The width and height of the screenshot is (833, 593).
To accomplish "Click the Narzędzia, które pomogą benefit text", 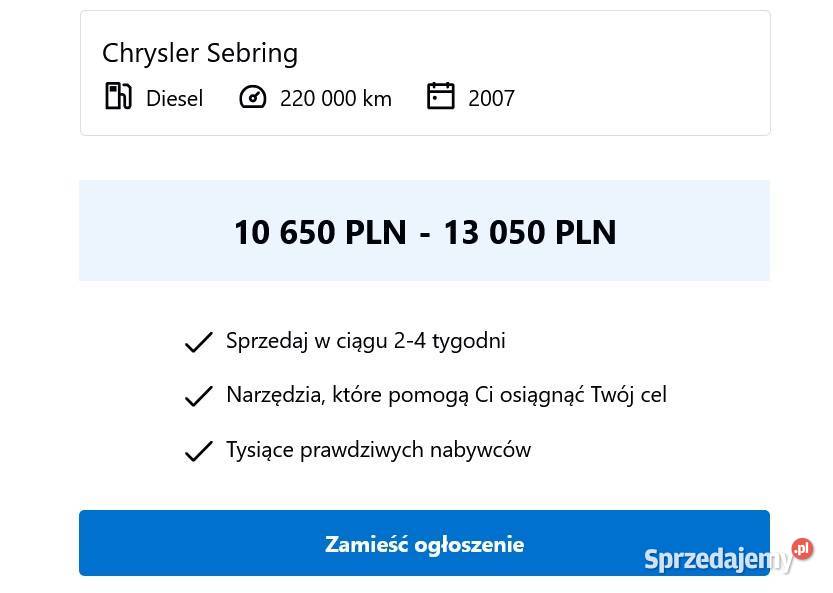I will (x=446, y=395).
